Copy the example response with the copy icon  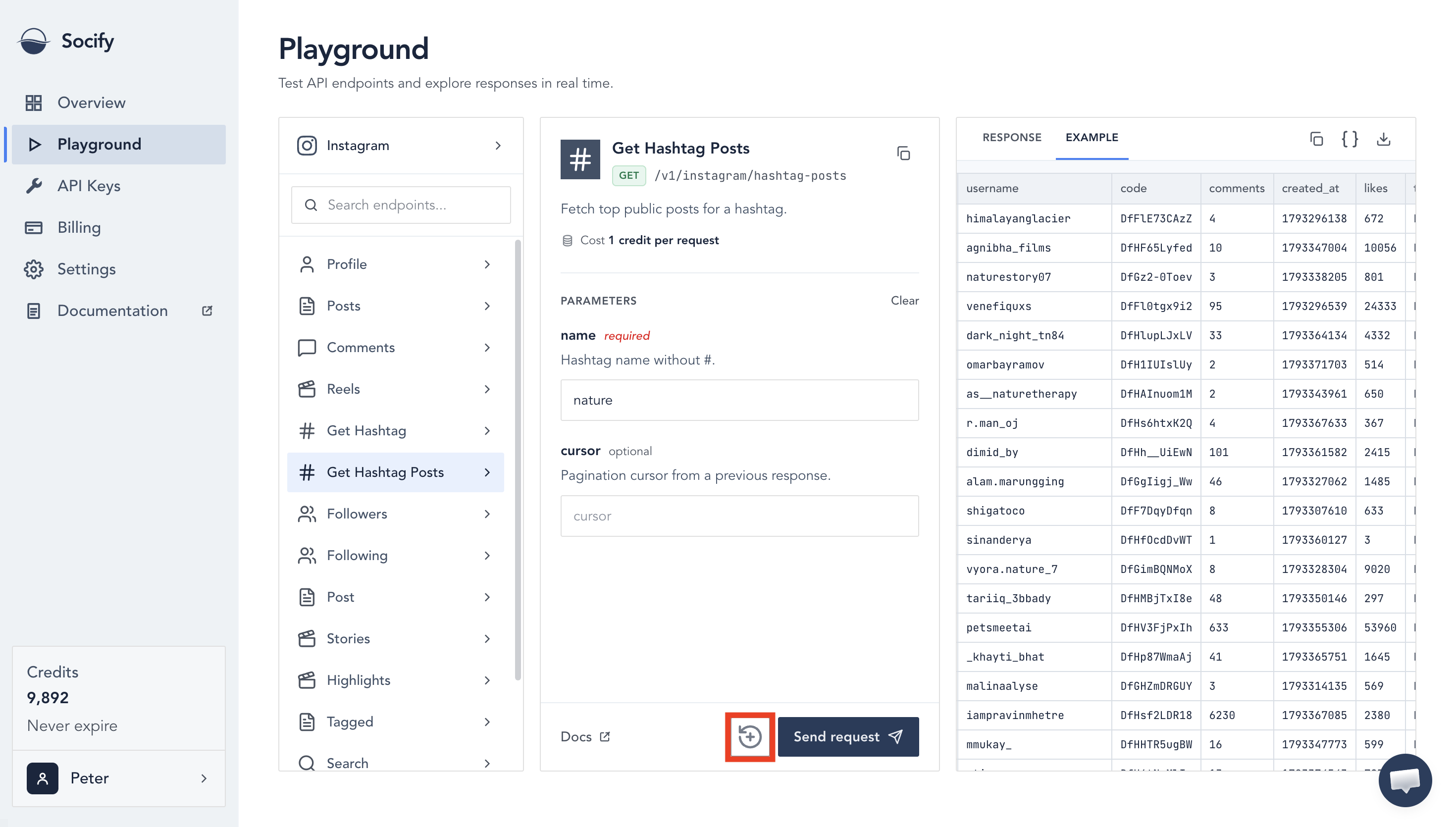(1316, 139)
